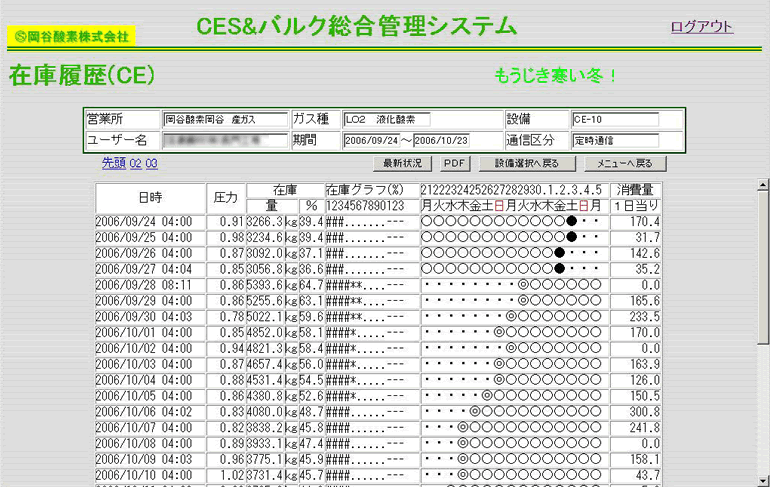Go to first page with 先頭 link
Viewport: 770px width, 489px height.
point(114,163)
